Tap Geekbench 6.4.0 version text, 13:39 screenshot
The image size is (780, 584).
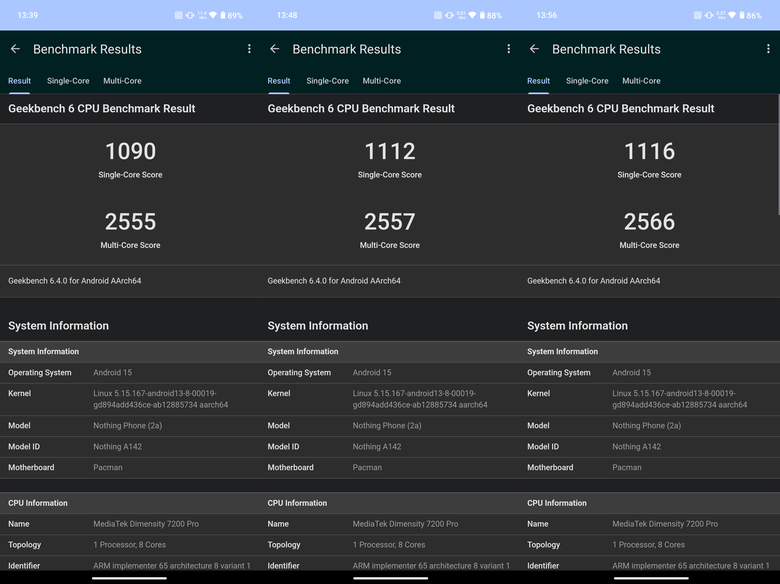coord(75,281)
